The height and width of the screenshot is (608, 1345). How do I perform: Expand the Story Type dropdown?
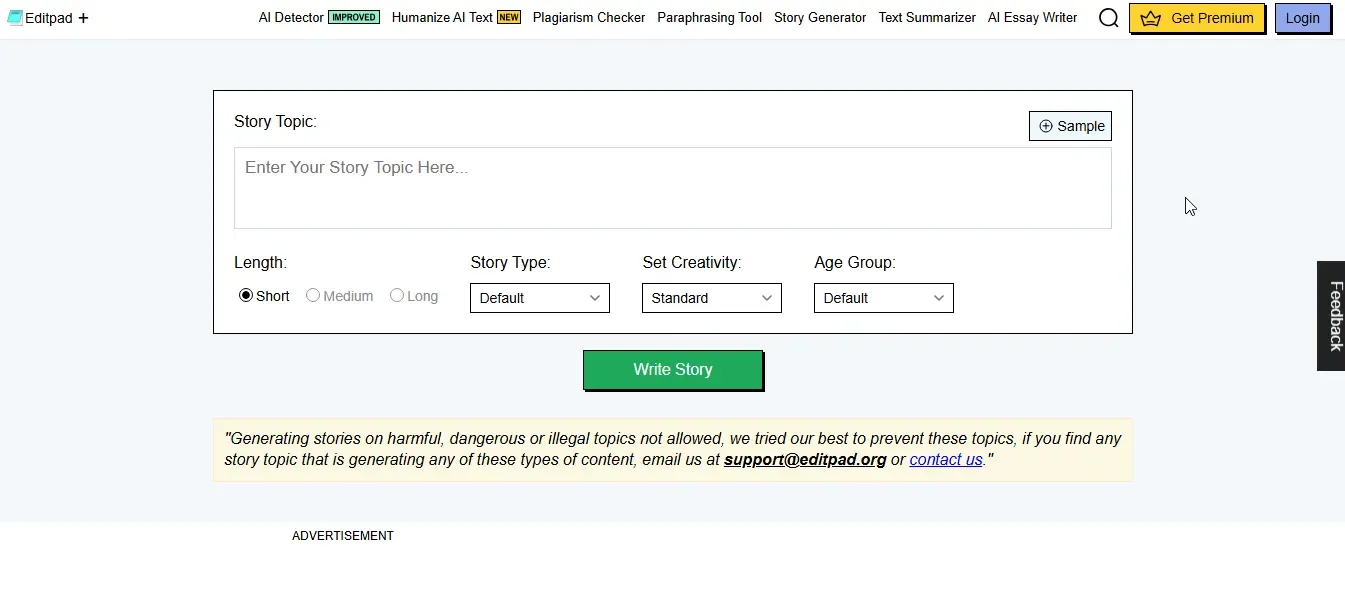point(540,298)
